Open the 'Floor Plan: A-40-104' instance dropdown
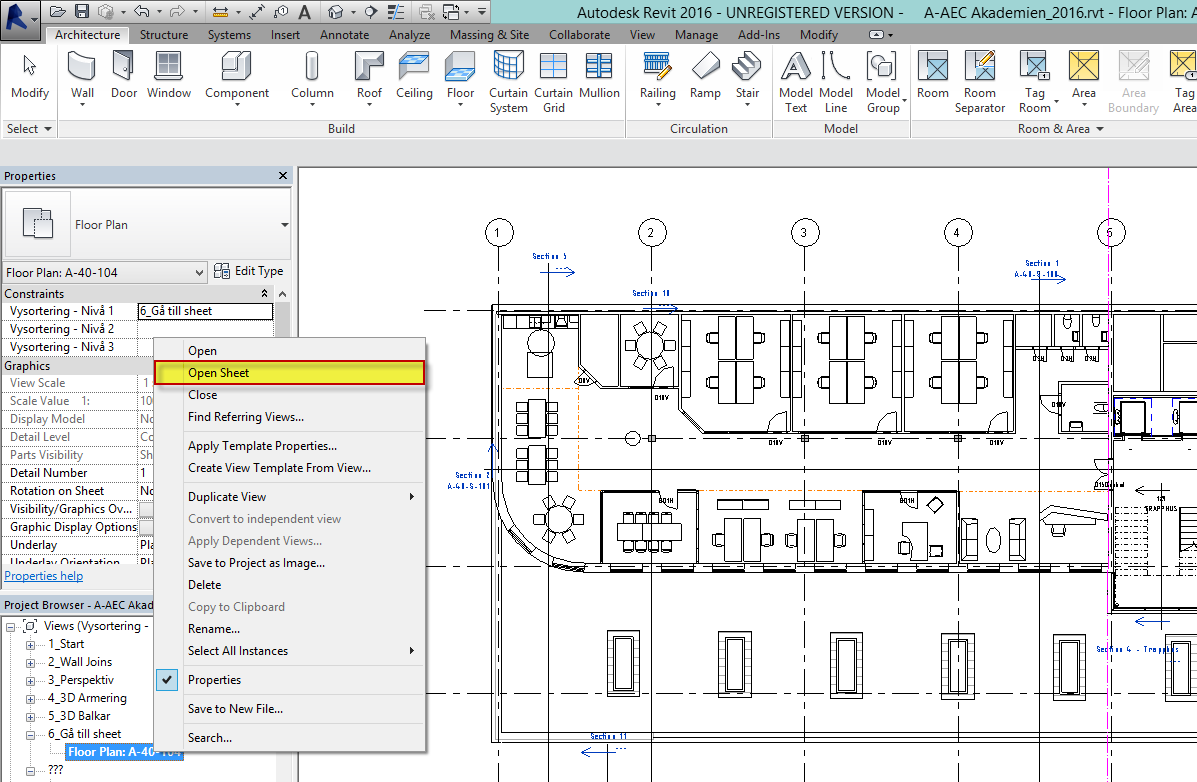Screen dimensions: 1197x782 (x=105, y=272)
